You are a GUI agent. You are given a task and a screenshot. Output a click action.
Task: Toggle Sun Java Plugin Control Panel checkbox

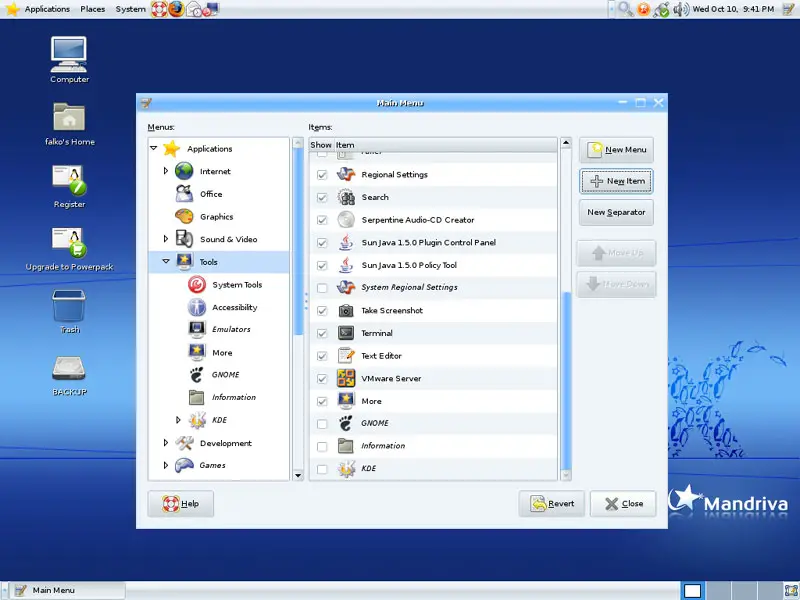[322, 243]
